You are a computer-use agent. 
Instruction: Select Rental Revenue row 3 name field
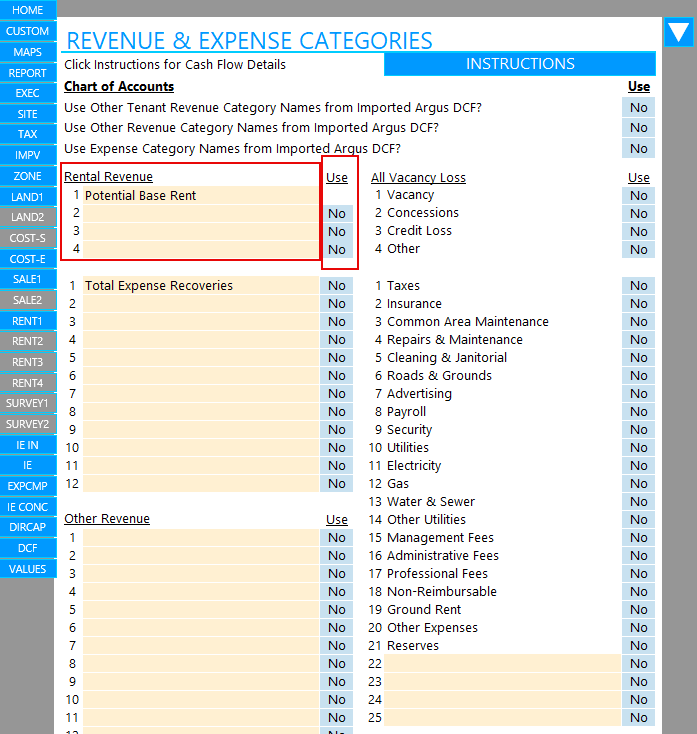click(201, 232)
